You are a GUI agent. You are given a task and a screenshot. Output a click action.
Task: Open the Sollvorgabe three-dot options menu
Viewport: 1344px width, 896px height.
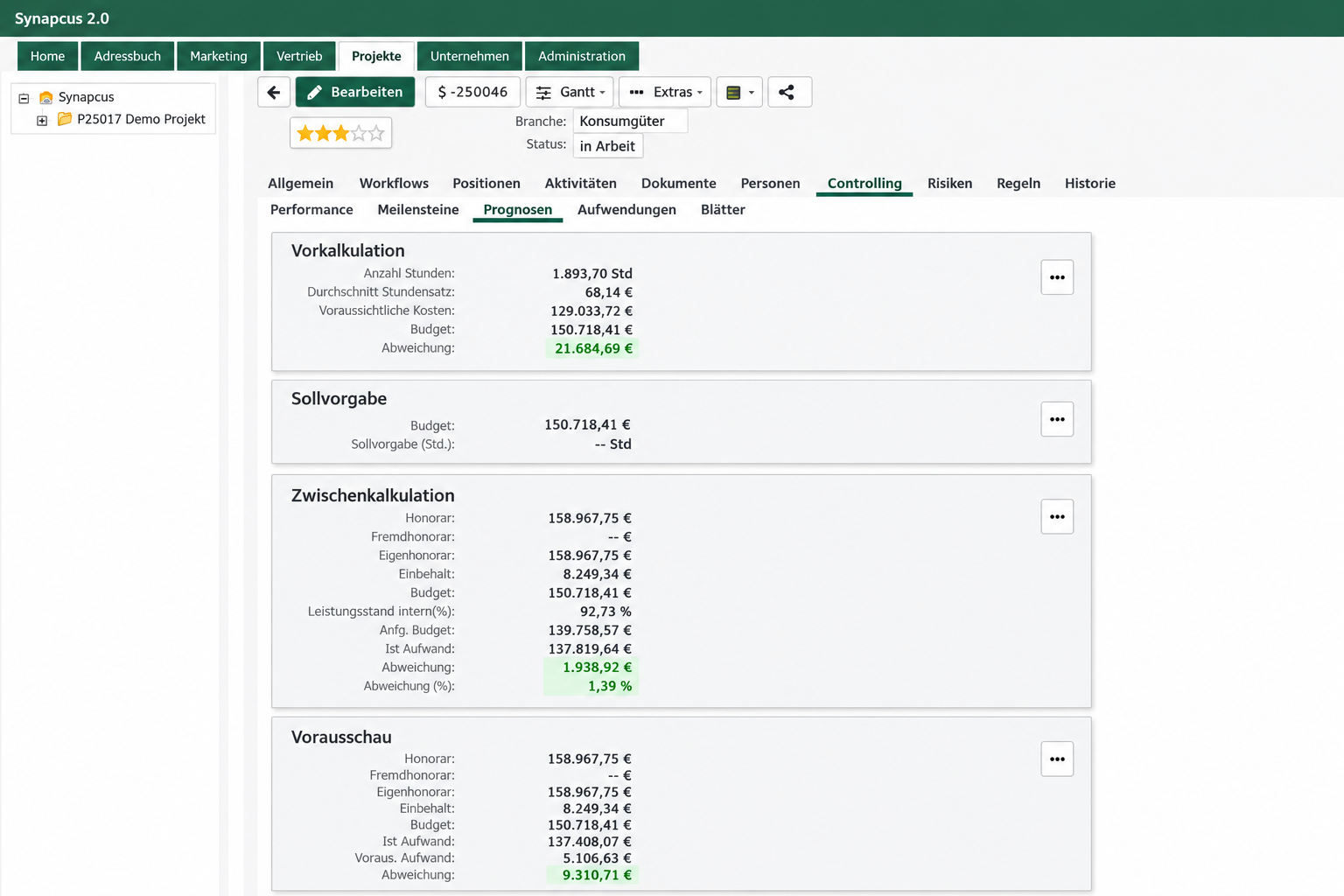(1057, 419)
